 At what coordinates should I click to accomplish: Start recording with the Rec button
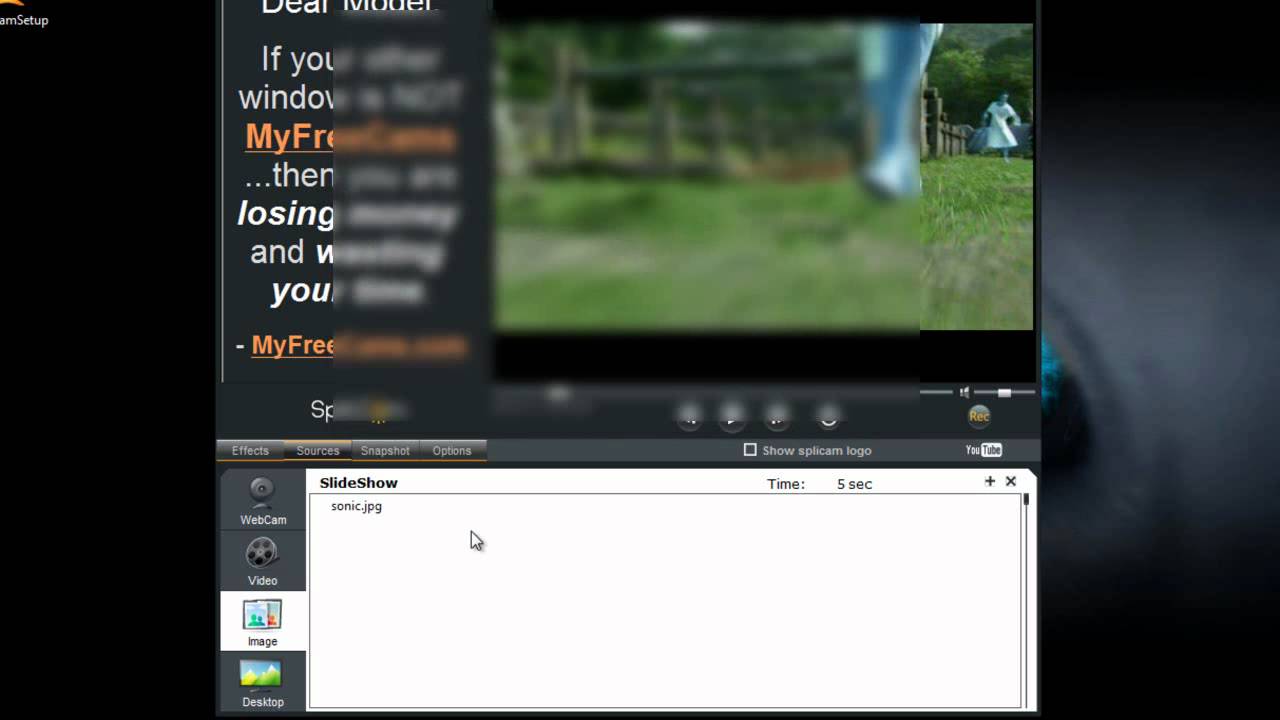(979, 416)
